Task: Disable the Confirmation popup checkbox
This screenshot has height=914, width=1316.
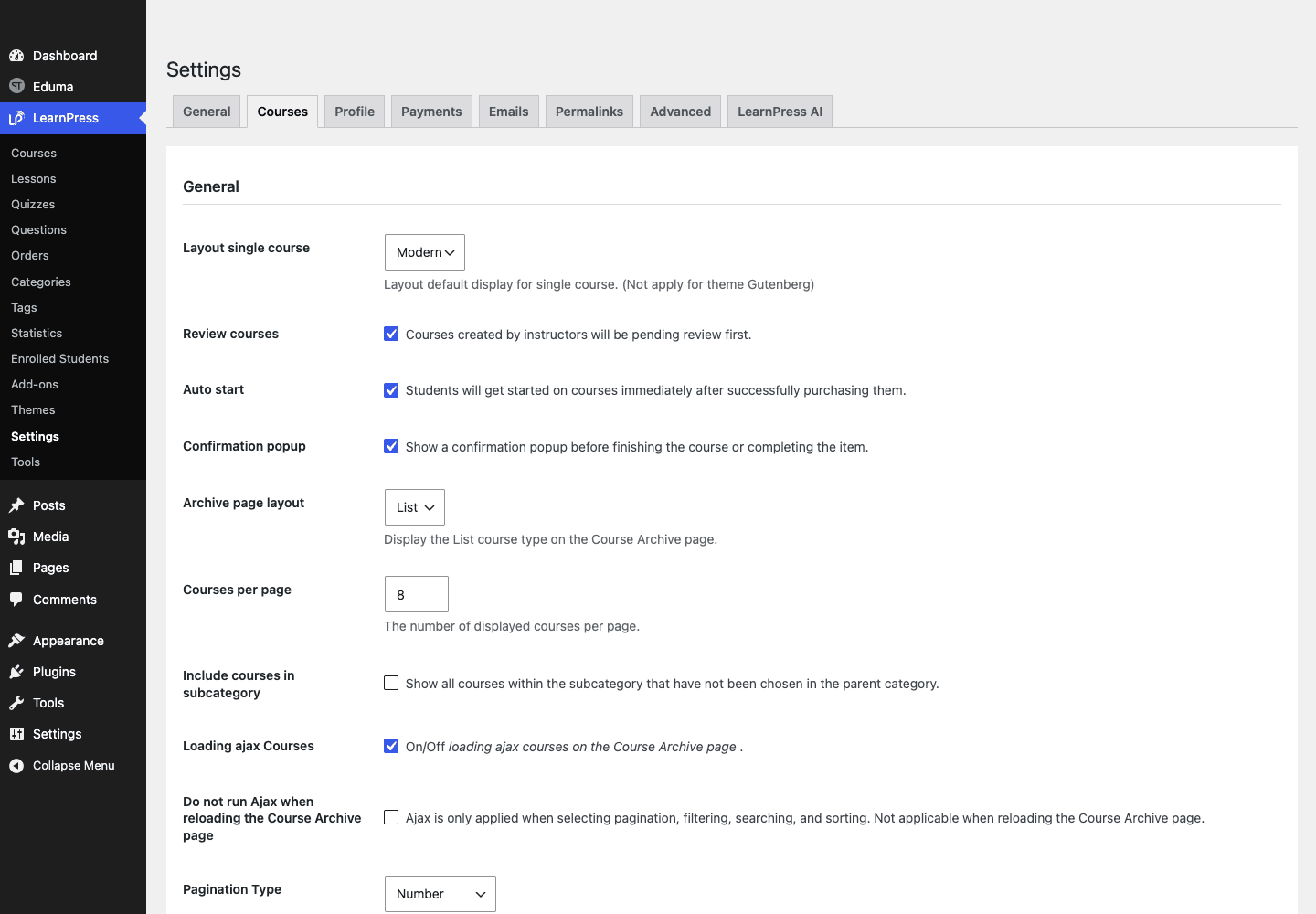Action: coord(391,446)
